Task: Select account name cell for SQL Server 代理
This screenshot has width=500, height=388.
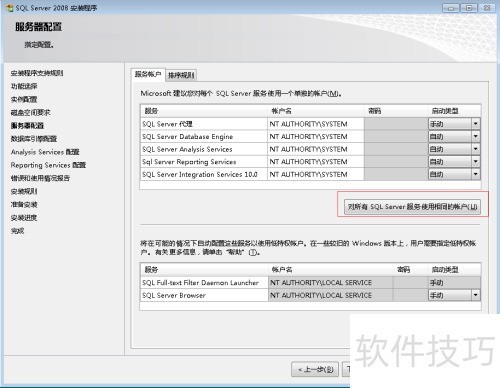Action: click(x=315, y=124)
